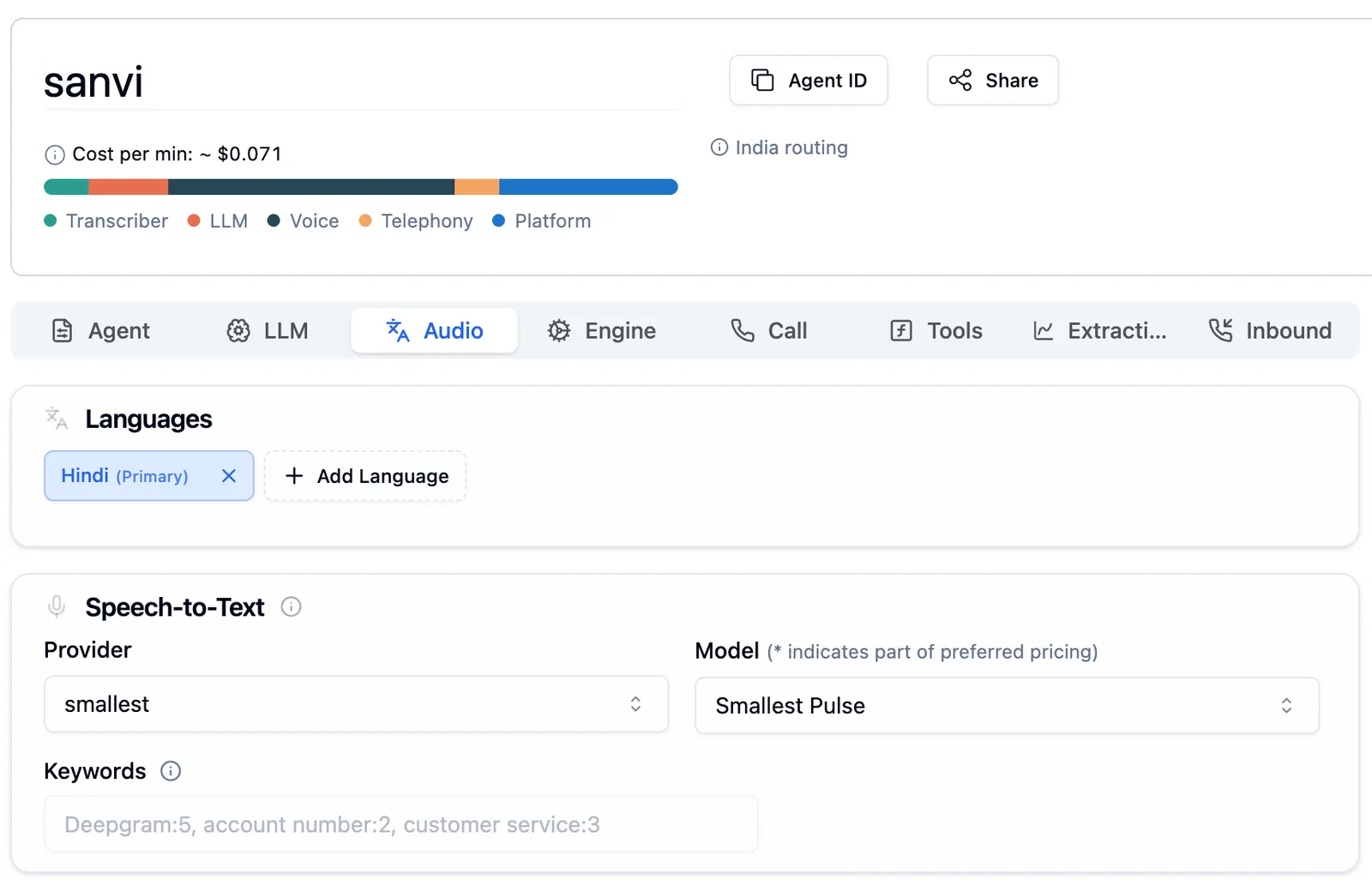Click the Audio tab translate icon
Viewport: 1372px width, 886px height.
(x=398, y=330)
